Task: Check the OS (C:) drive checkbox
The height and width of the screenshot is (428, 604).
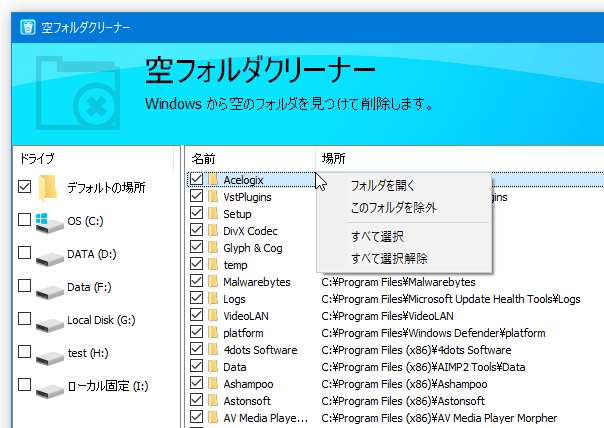Action: (x=25, y=220)
